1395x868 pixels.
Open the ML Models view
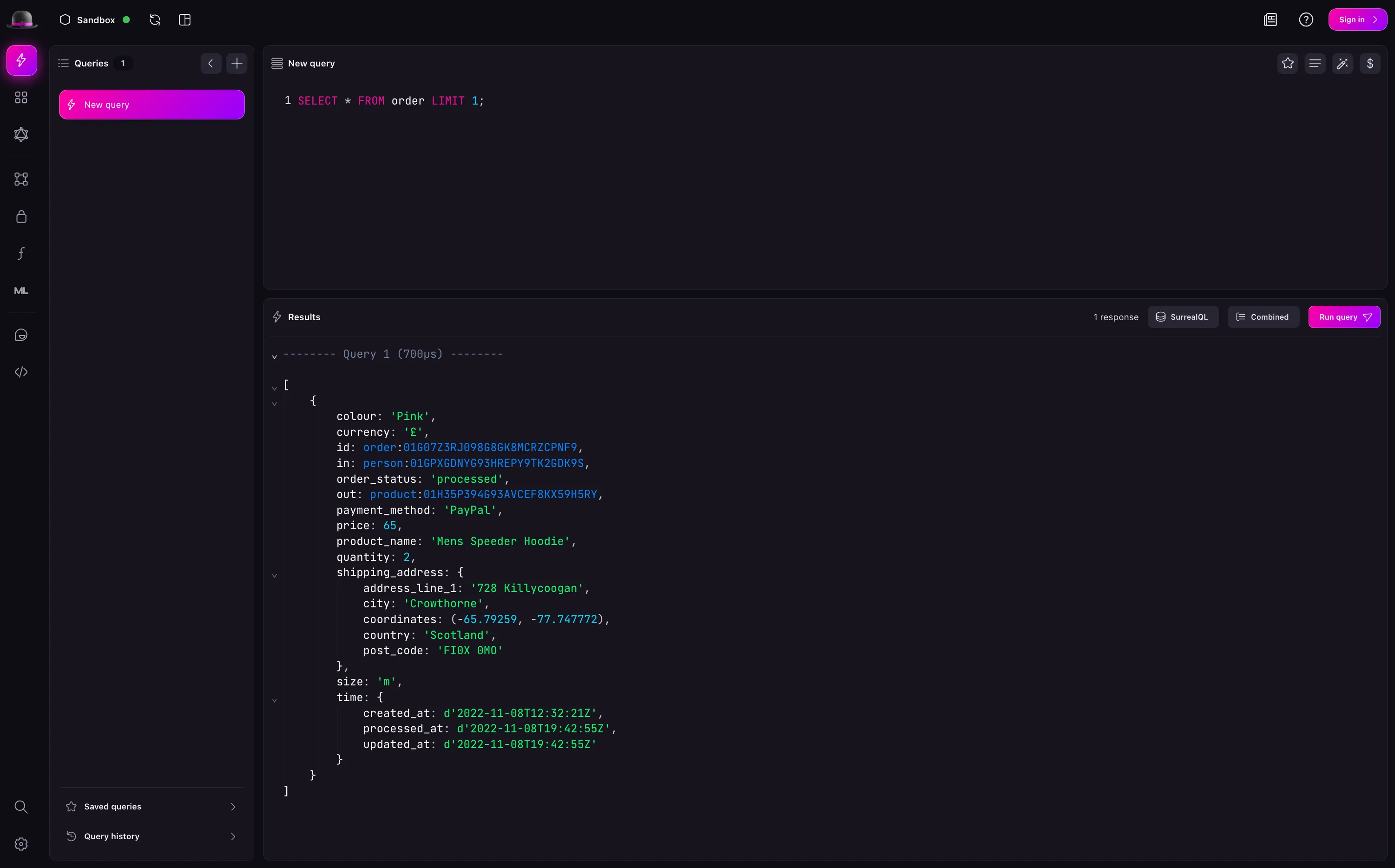(21, 290)
